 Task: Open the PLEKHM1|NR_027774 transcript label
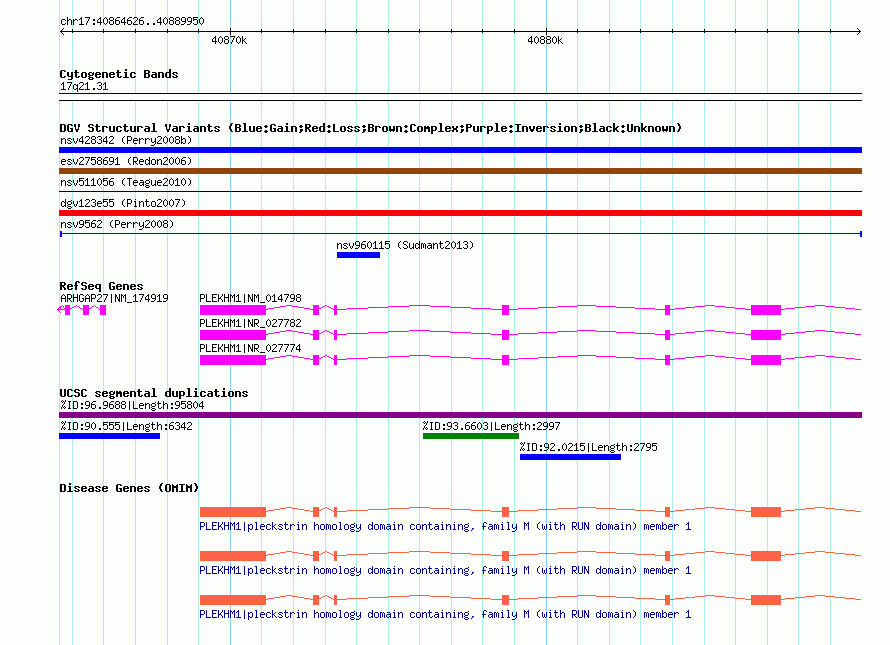pos(250,348)
